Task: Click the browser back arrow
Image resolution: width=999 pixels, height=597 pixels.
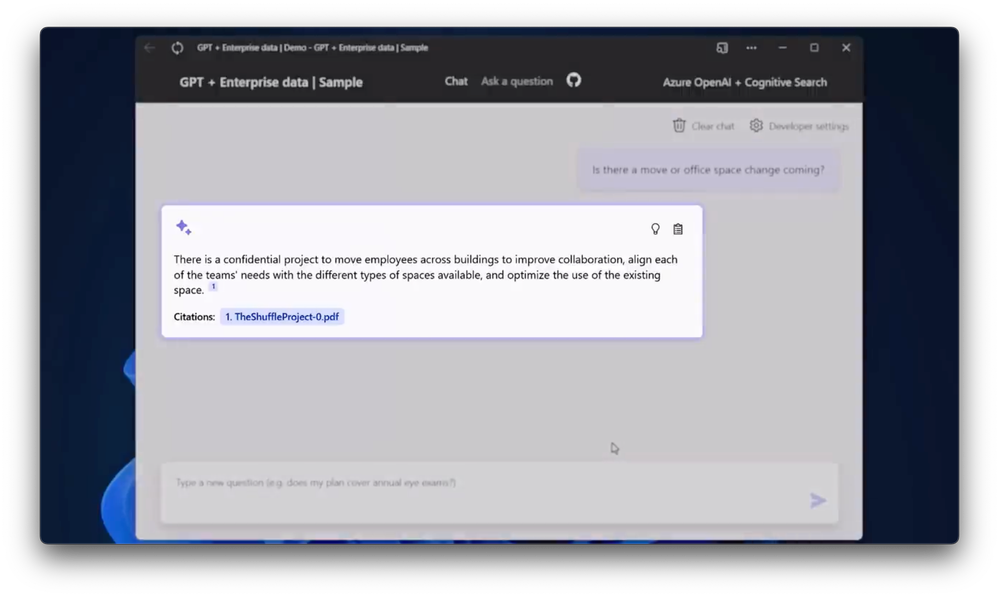Action: pyautogui.click(x=150, y=48)
